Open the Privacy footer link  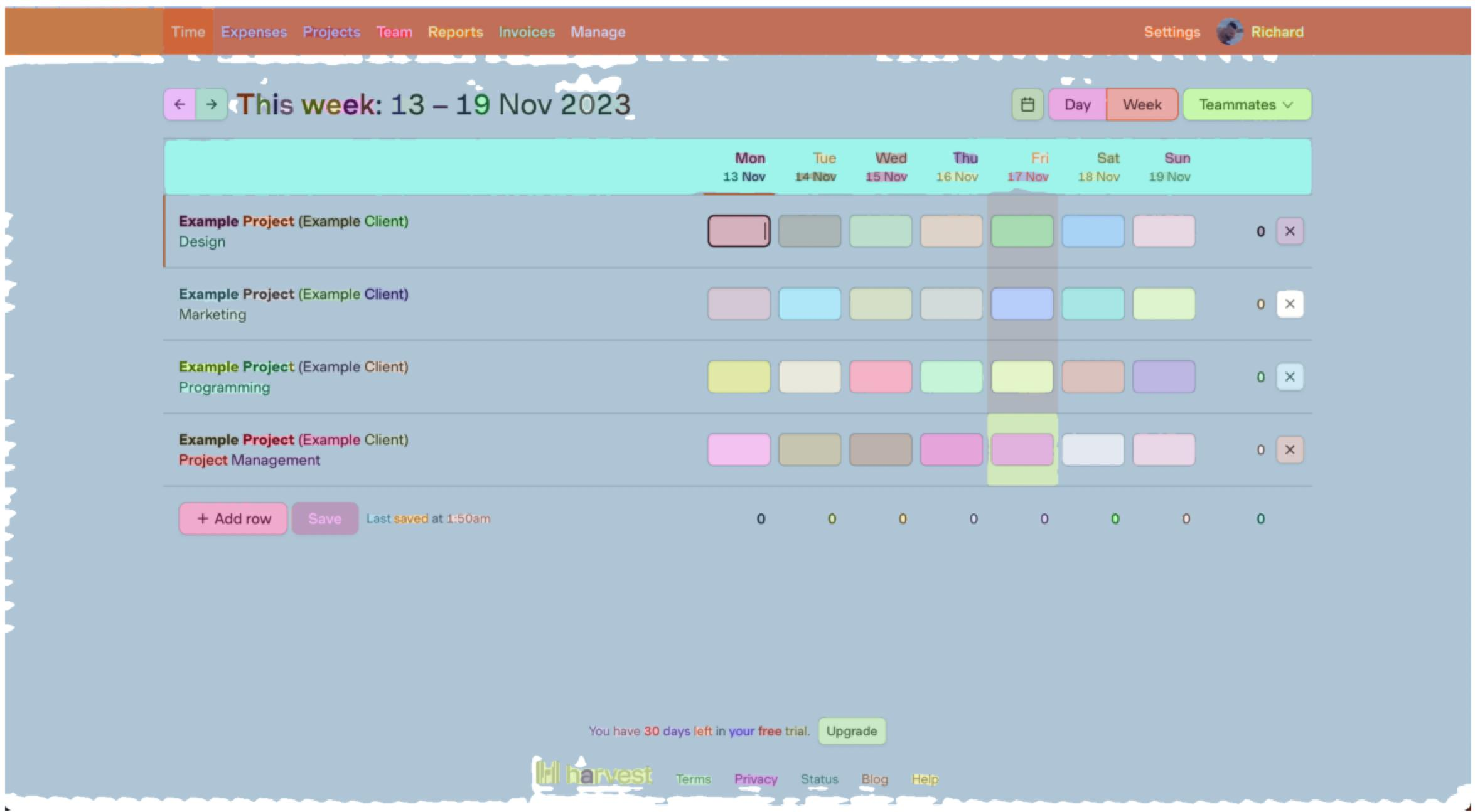(x=755, y=779)
